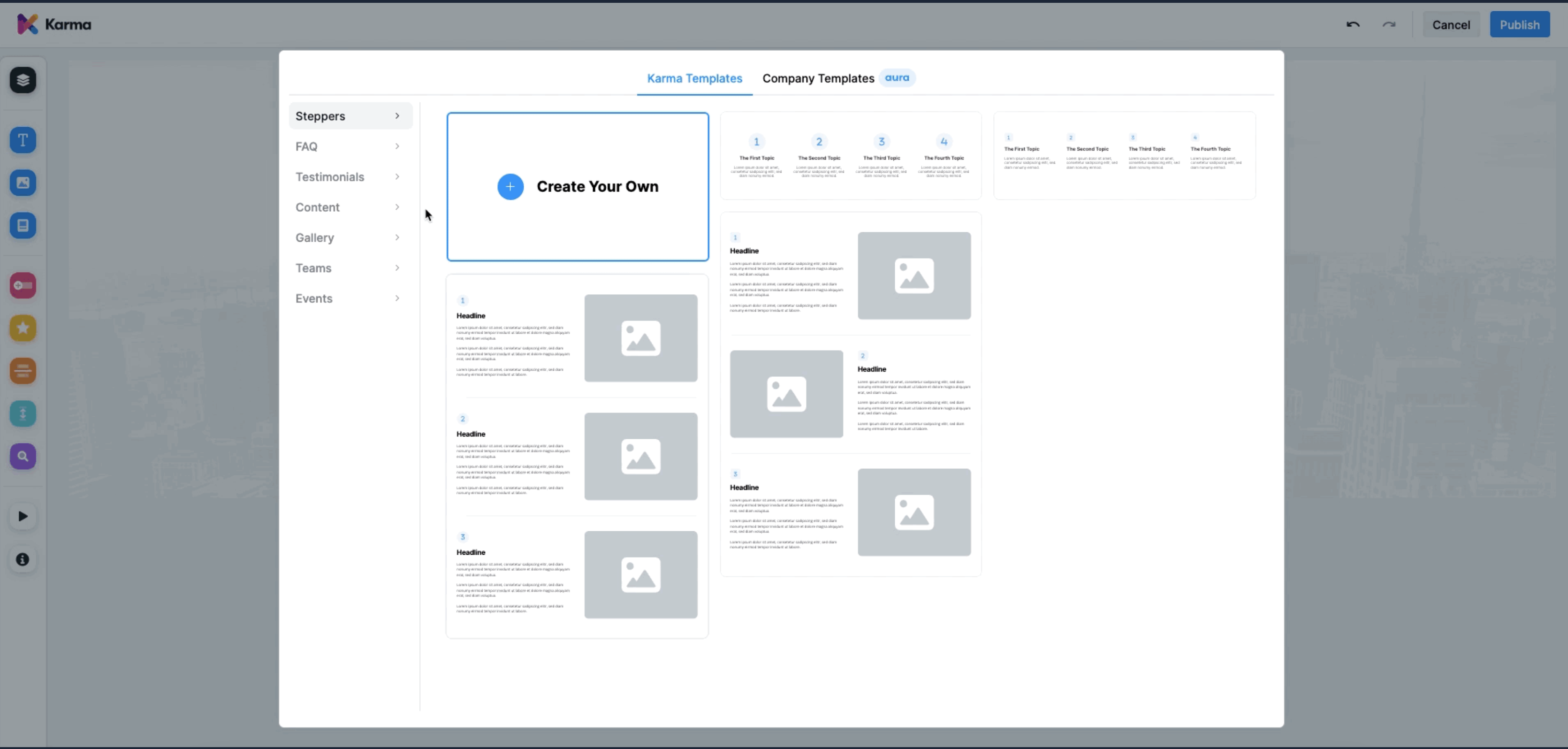Click the pink call-to-action block icon

23,285
